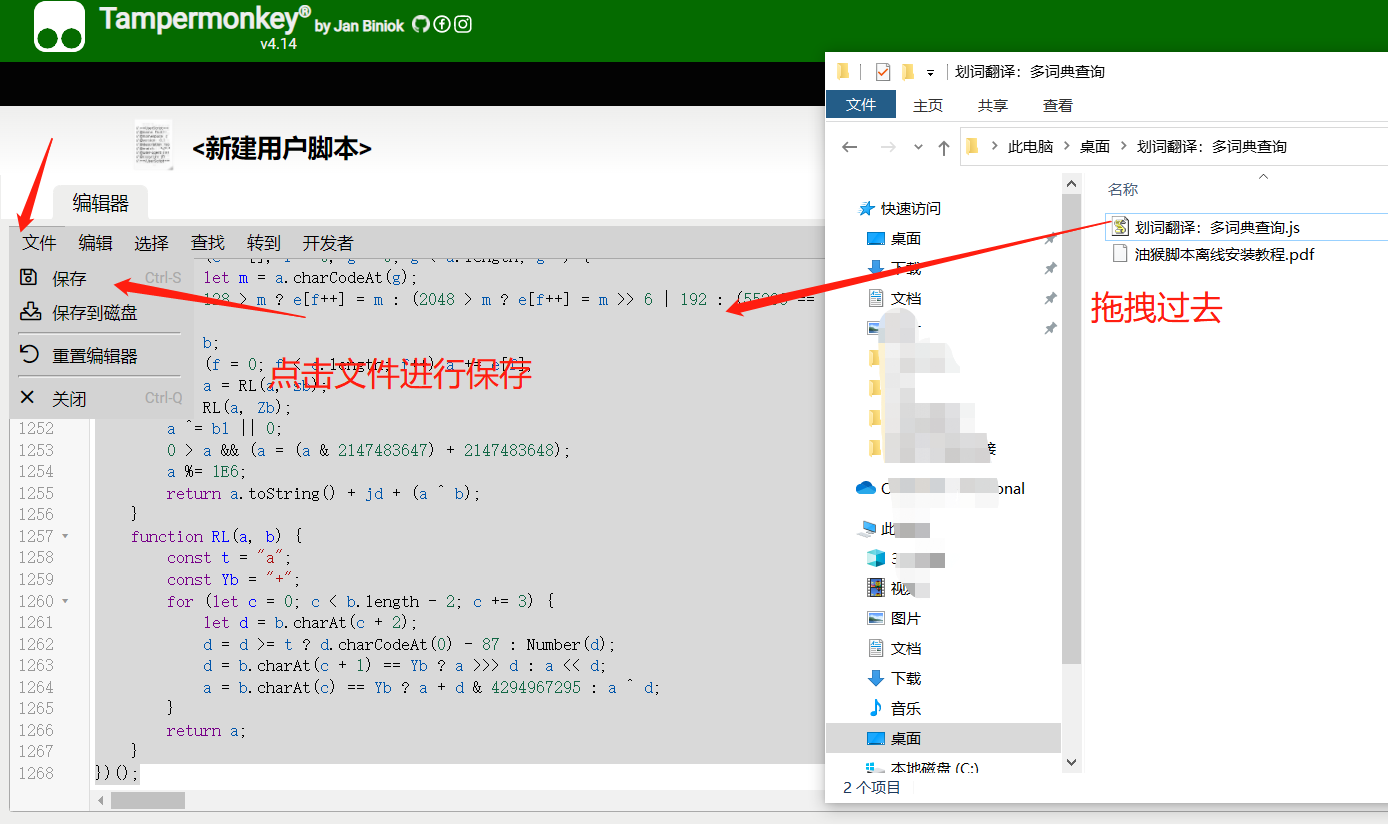
Task: Open Tampermonkey's GitHub icon link
Action: click(420, 25)
